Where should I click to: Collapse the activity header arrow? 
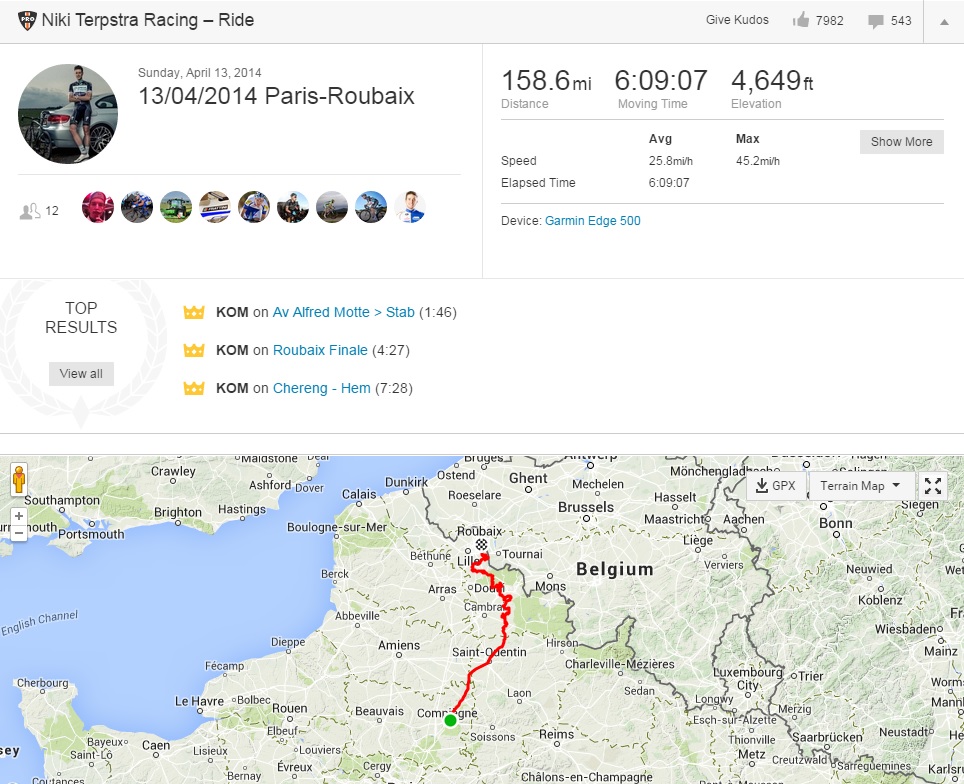tap(944, 21)
